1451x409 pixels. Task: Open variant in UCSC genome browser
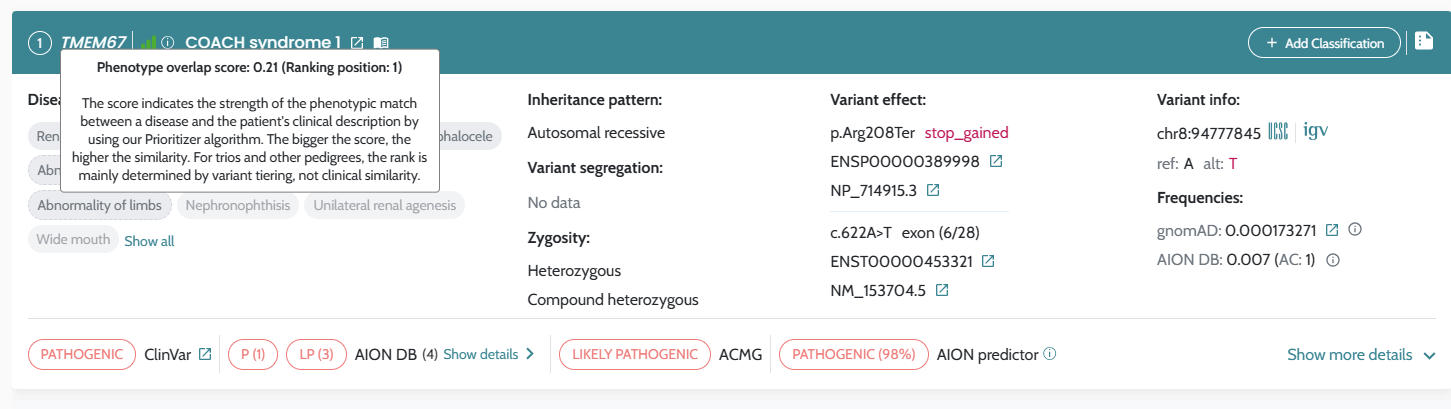1278,132
